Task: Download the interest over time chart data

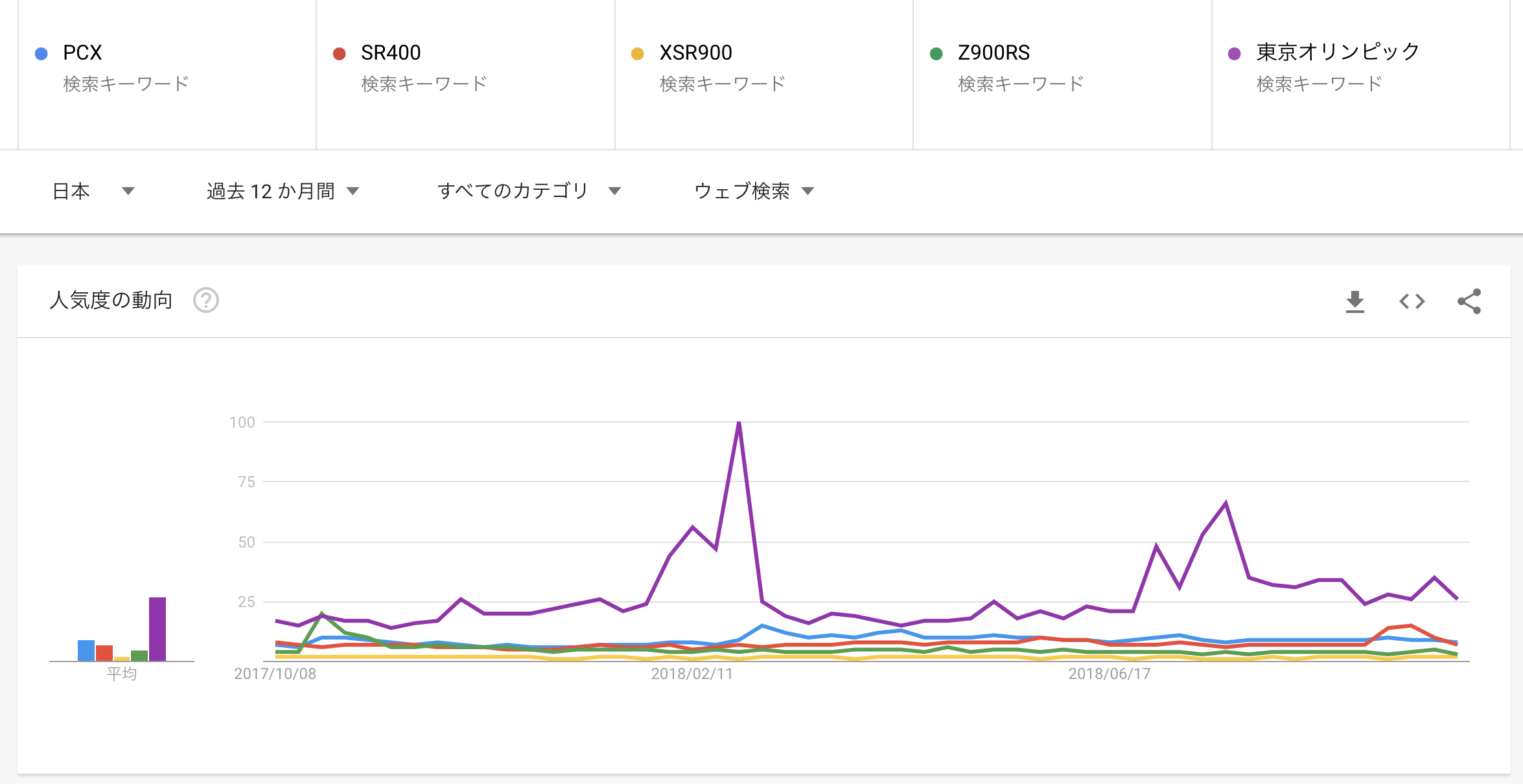Action: 1354,301
